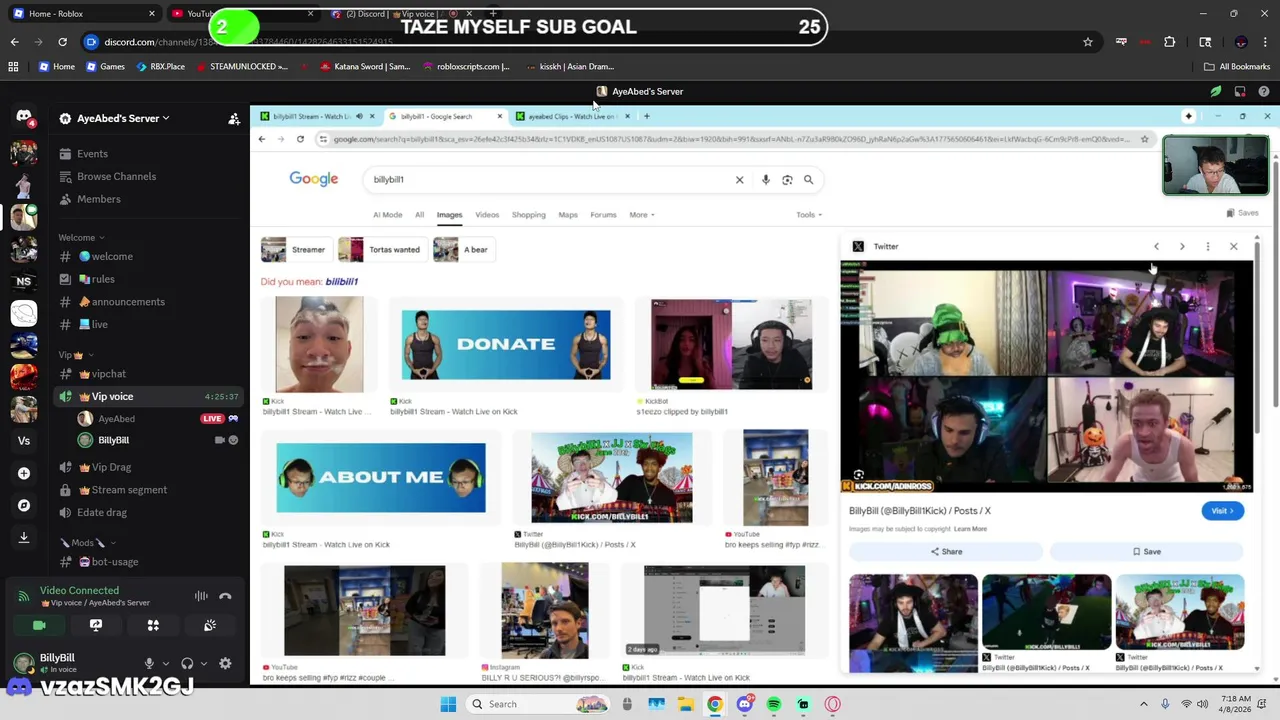This screenshot has width=1280, height=720.
Task: Mute the Discord microphone
Action: (x=149, y=663)
